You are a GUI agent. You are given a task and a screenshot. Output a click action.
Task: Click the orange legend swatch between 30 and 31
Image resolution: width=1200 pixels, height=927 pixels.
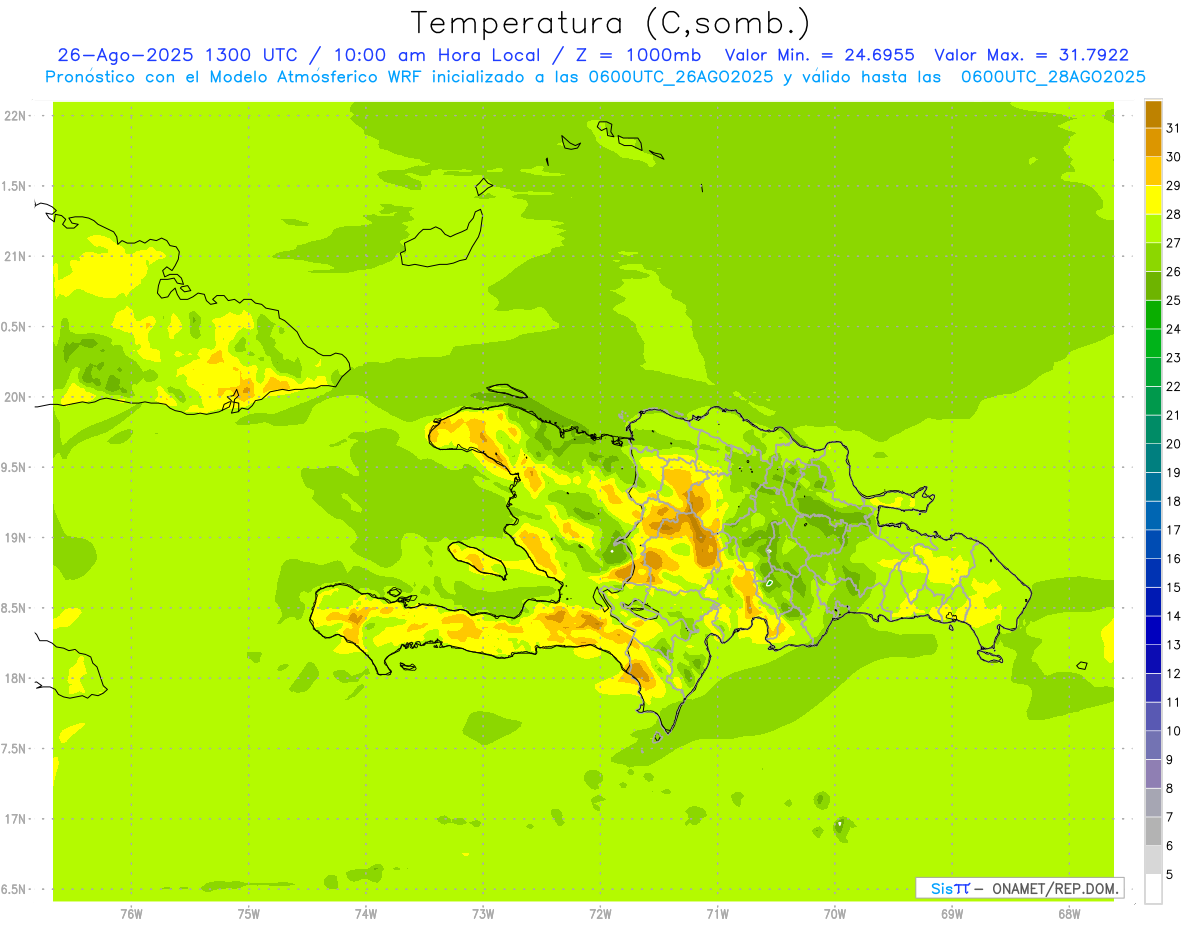pos(1153,142)
